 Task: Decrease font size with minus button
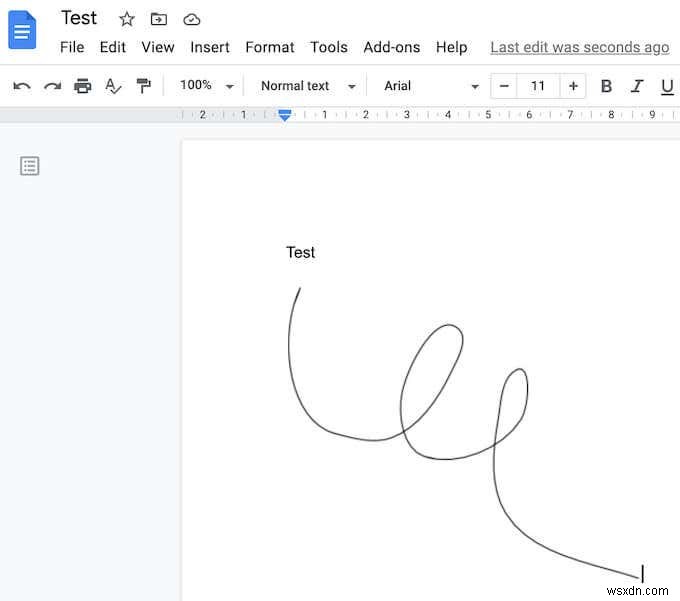[x=504, y=86]
